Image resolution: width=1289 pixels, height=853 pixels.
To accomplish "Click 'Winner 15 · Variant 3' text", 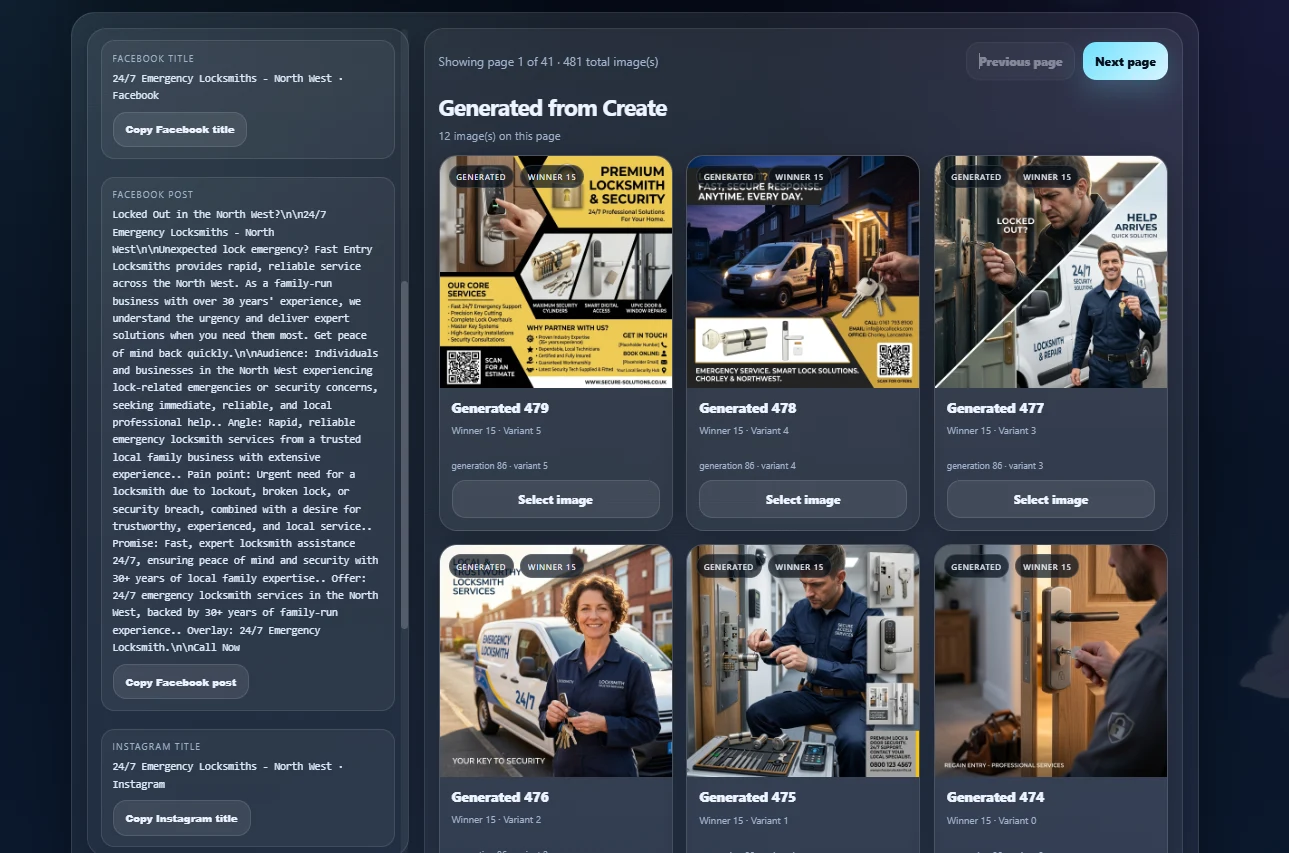I will (x=992, y=431).
